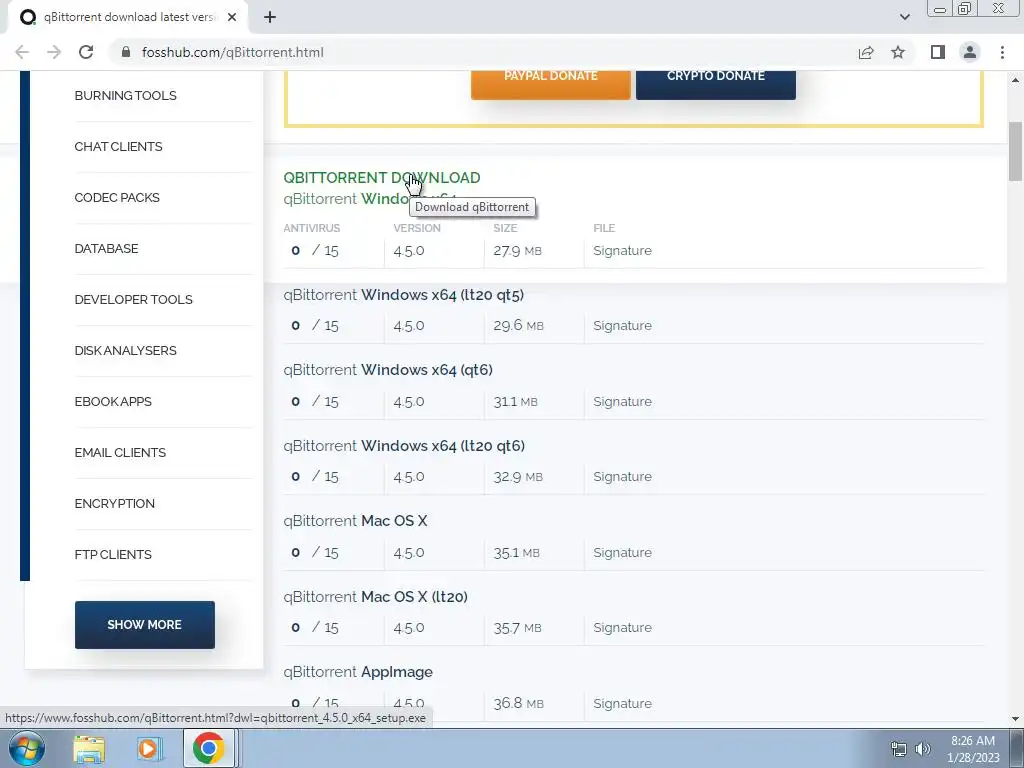The image size is (1024, 768).
Task: Click the taskbar clock showing 8:26 AM
Action: pos(973,749)
